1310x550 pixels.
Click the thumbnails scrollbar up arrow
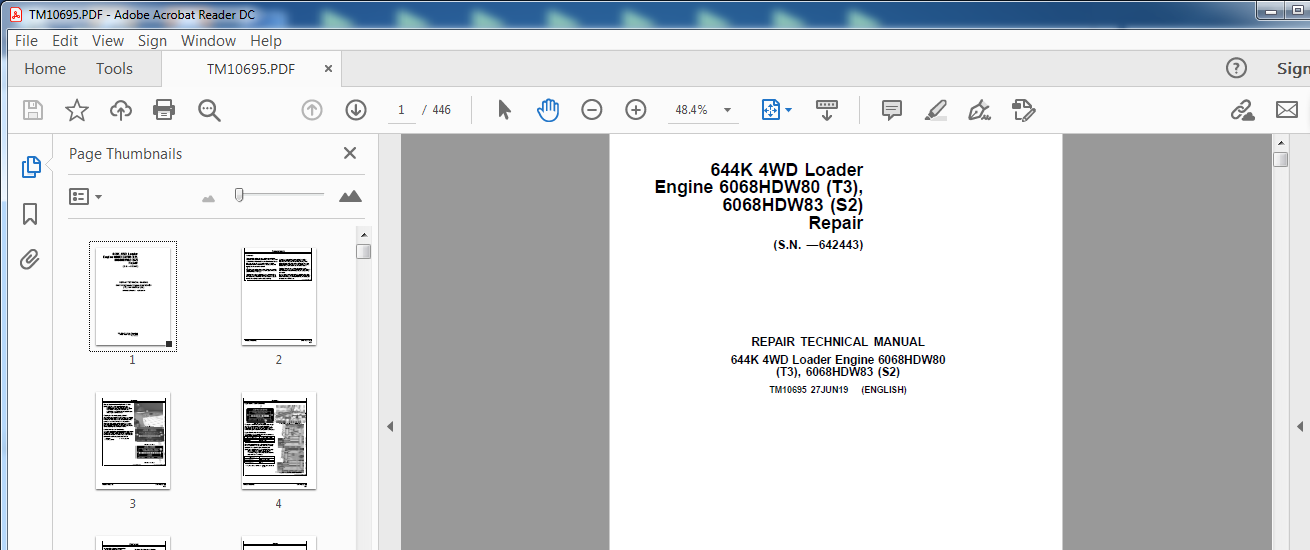pyautogui.click(x=363, y=234)
